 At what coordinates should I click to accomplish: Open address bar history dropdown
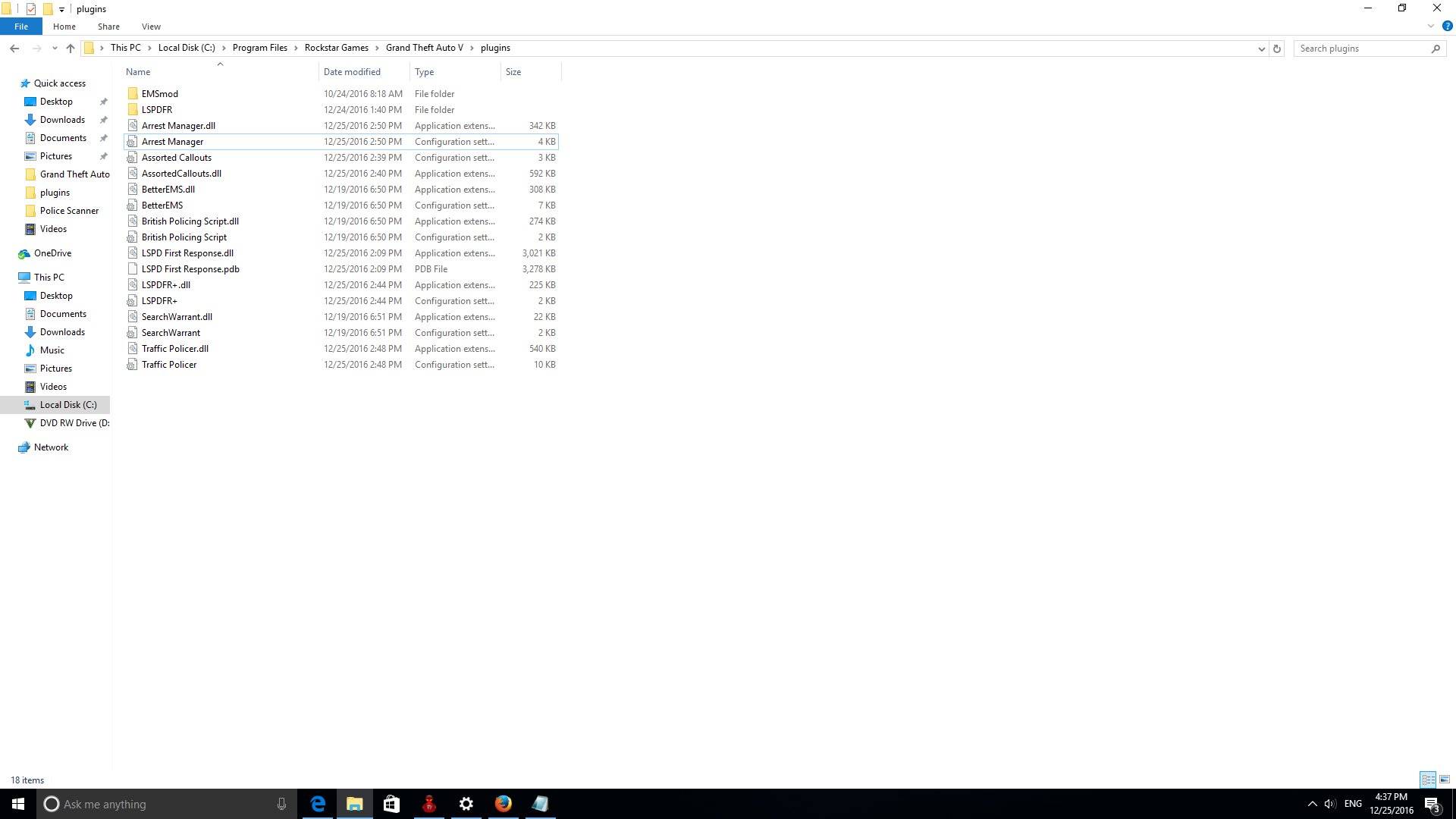[1262, 49]
